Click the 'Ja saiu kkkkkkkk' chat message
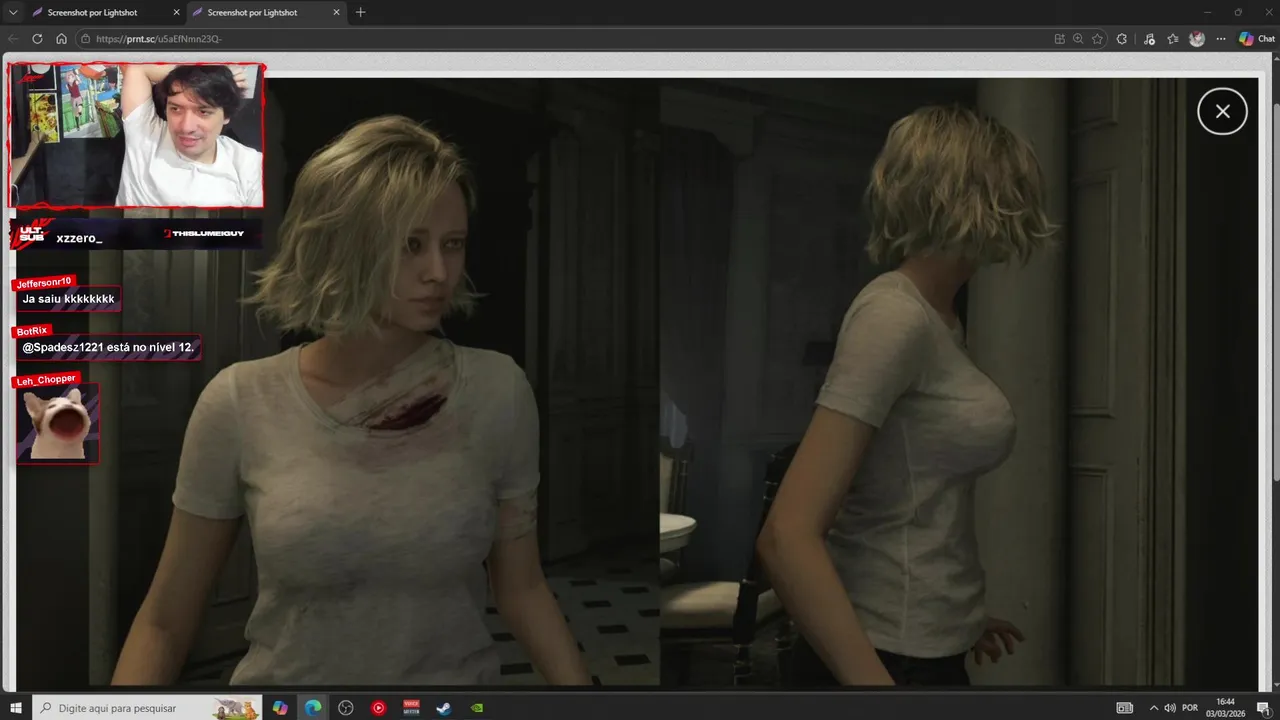This screenshot has height=720, width=1280. click(68, 299)
